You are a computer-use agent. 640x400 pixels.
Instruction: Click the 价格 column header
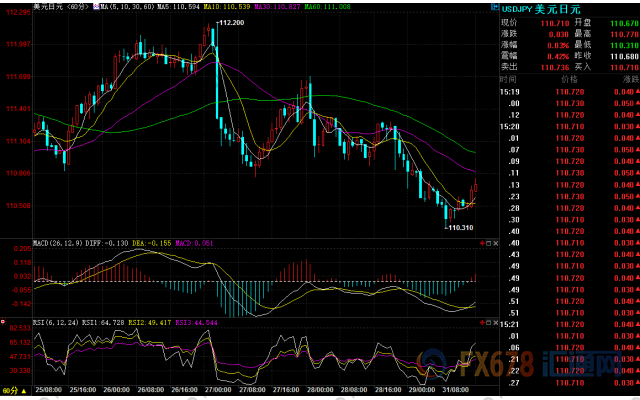coord(569,78)
